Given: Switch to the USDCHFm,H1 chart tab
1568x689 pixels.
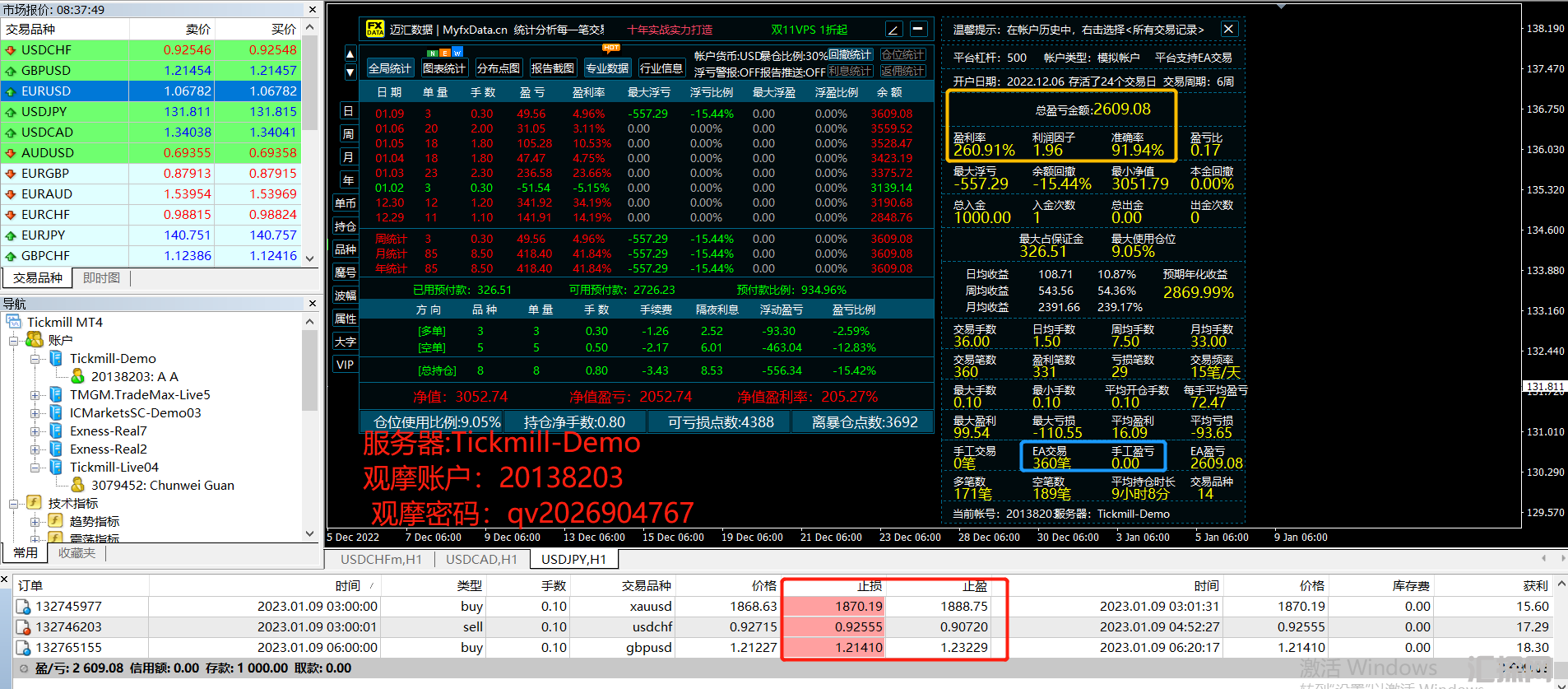Looking at the screenshot, I should point(381,559).
